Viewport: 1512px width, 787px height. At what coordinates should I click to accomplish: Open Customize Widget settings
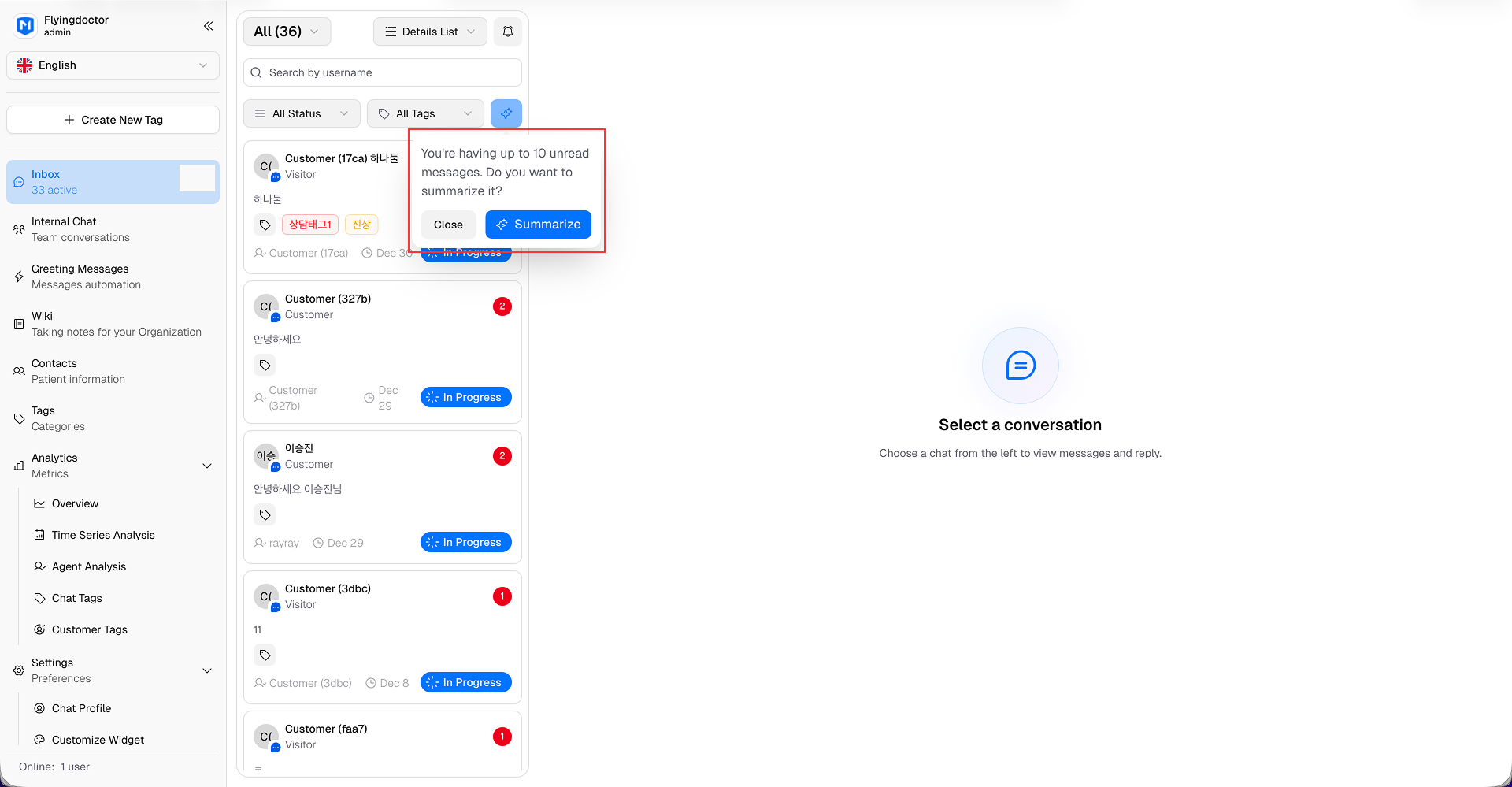98,740
